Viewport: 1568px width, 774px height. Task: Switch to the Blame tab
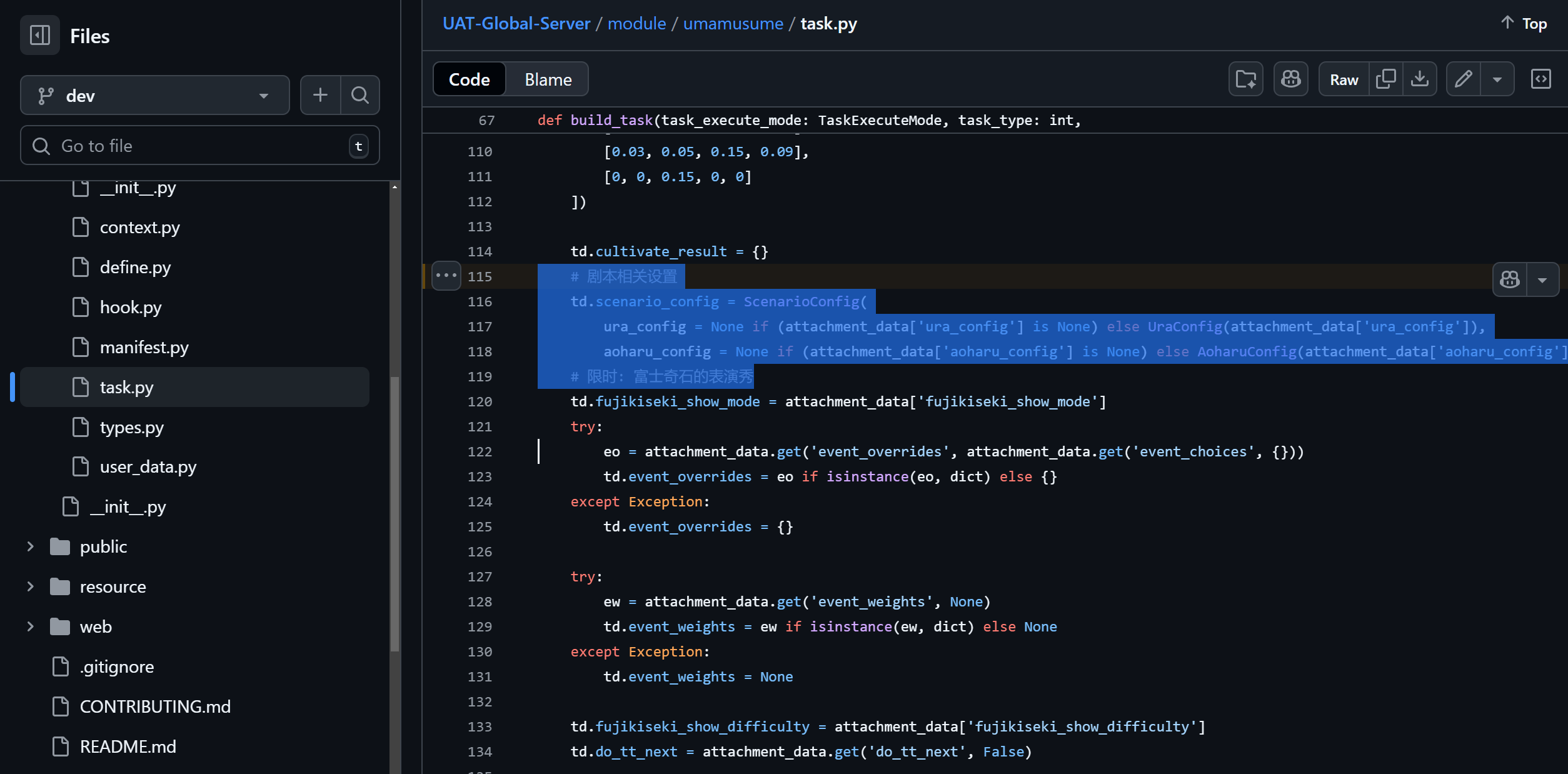[548, 79]
